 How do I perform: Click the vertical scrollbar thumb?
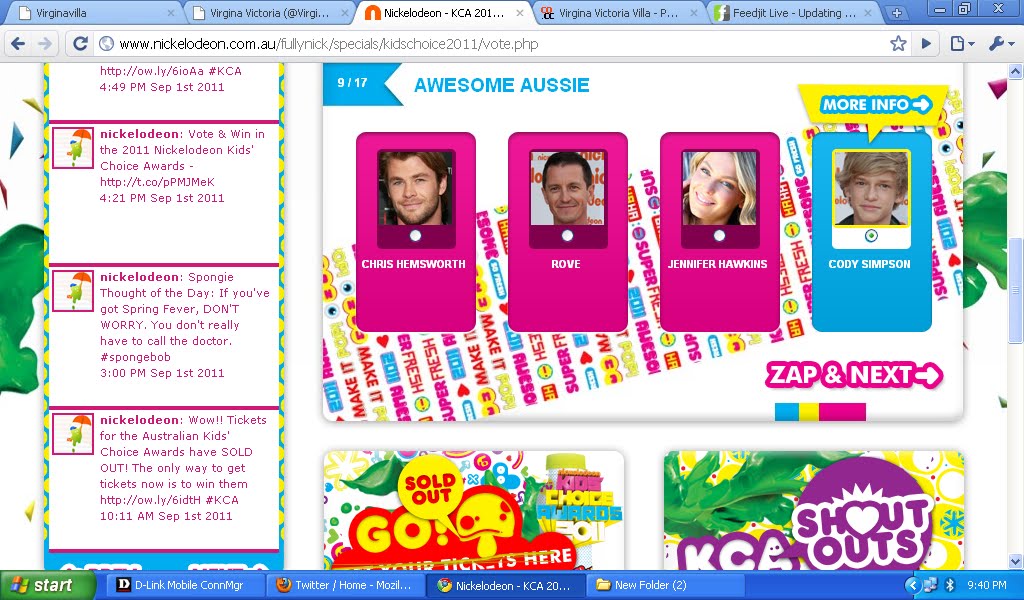click(1016, 291)
